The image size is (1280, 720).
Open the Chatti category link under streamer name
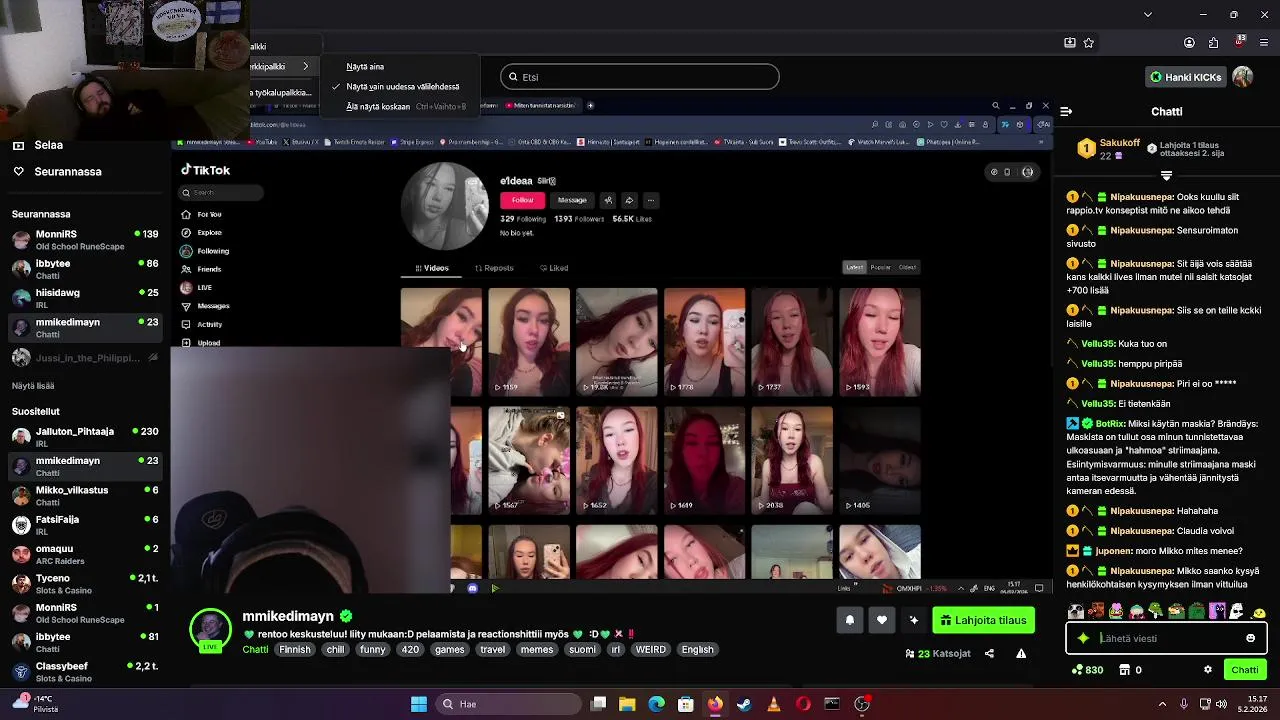[x=255, y=650]
